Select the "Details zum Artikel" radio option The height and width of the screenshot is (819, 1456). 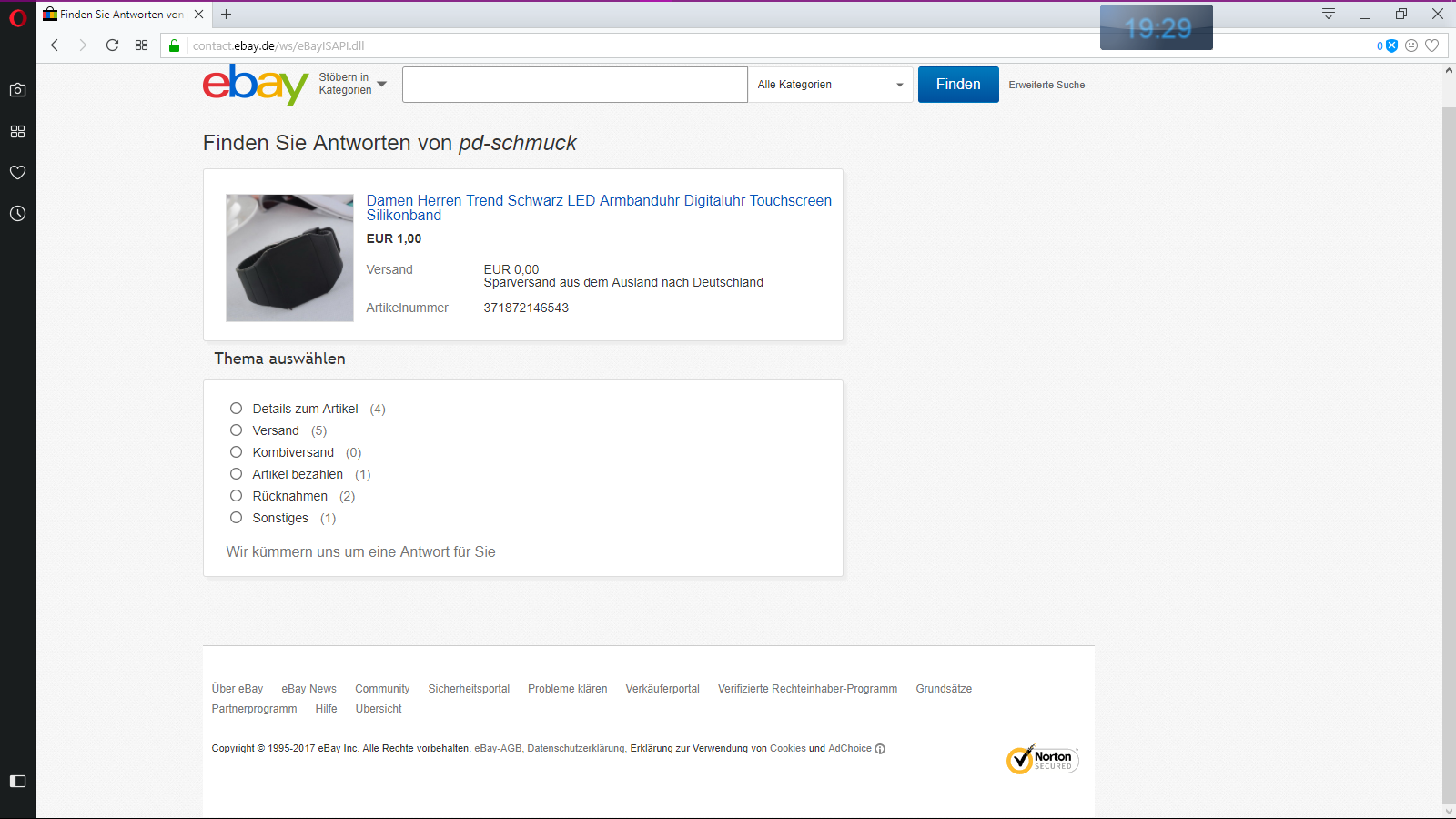(x=236, y=409)
